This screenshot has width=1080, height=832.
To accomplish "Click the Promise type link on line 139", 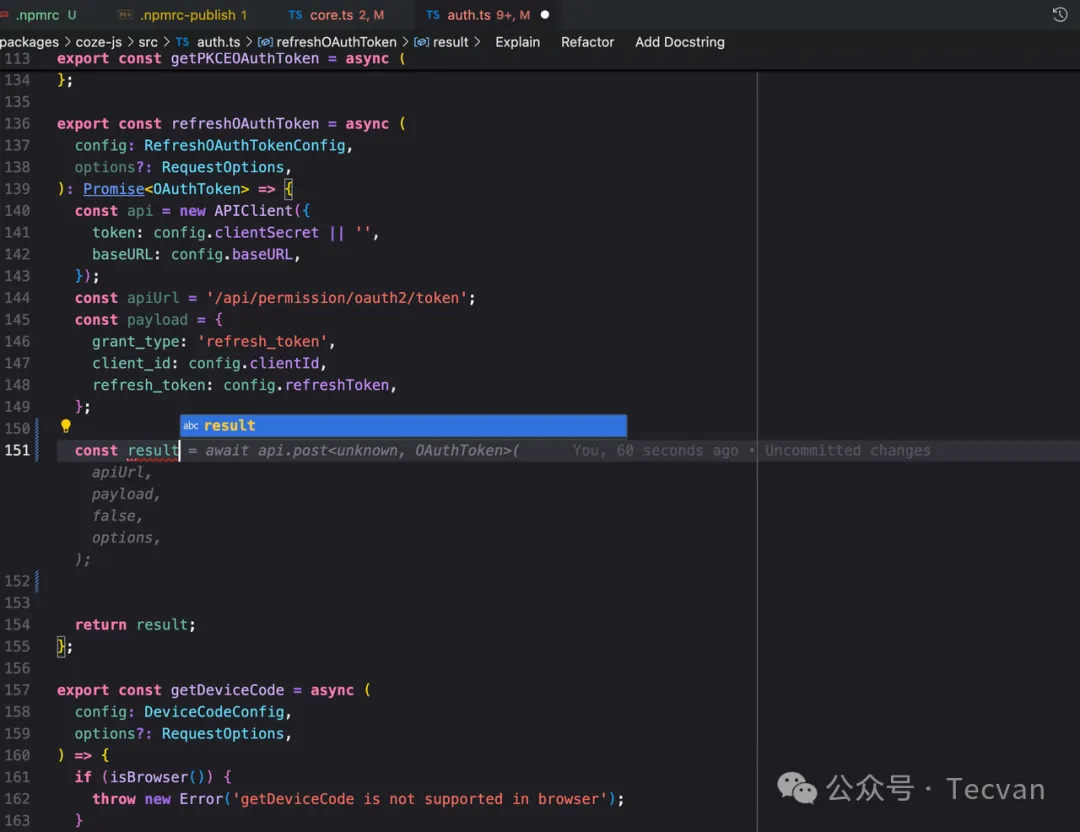I will click(113, 189).
